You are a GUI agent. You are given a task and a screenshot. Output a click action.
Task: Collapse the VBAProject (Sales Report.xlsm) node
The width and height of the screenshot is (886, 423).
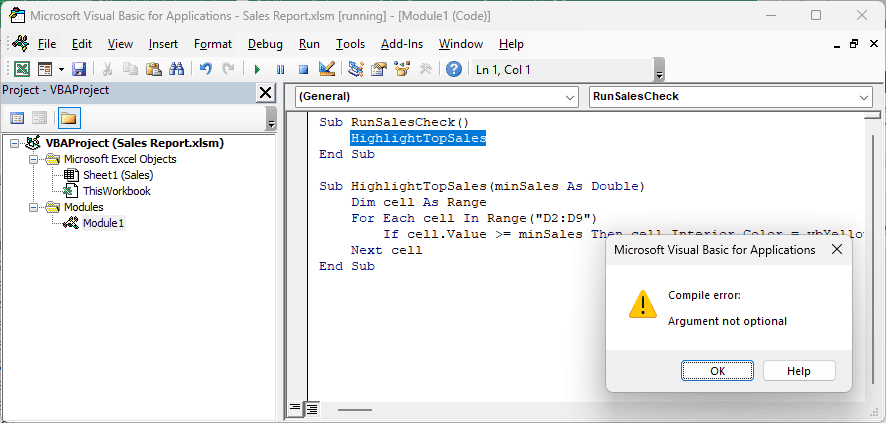[x=14, y=143]
